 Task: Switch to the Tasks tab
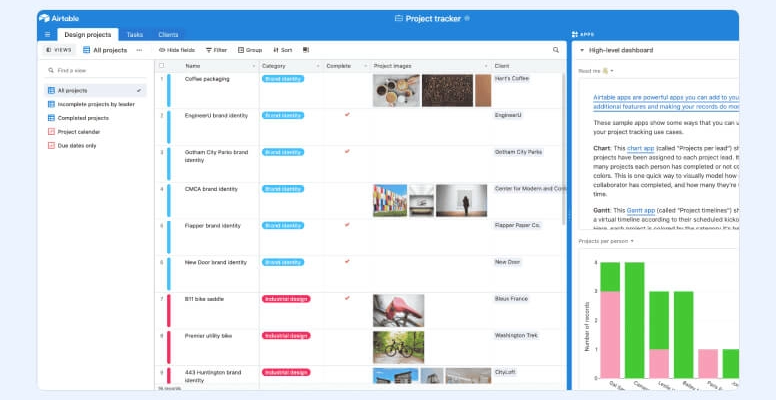pos(134,34)
